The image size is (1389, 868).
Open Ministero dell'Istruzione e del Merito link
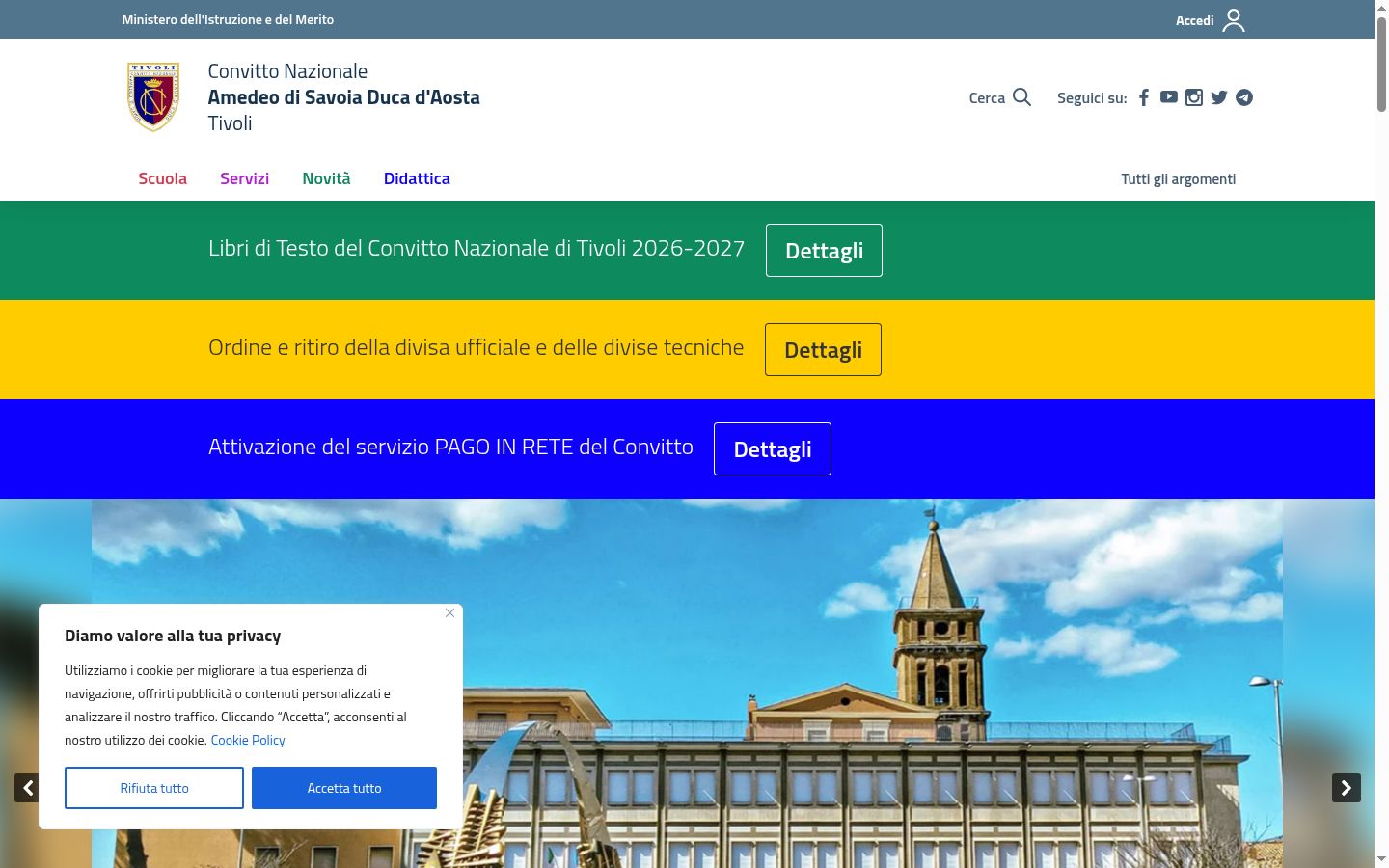click(228, 19)
